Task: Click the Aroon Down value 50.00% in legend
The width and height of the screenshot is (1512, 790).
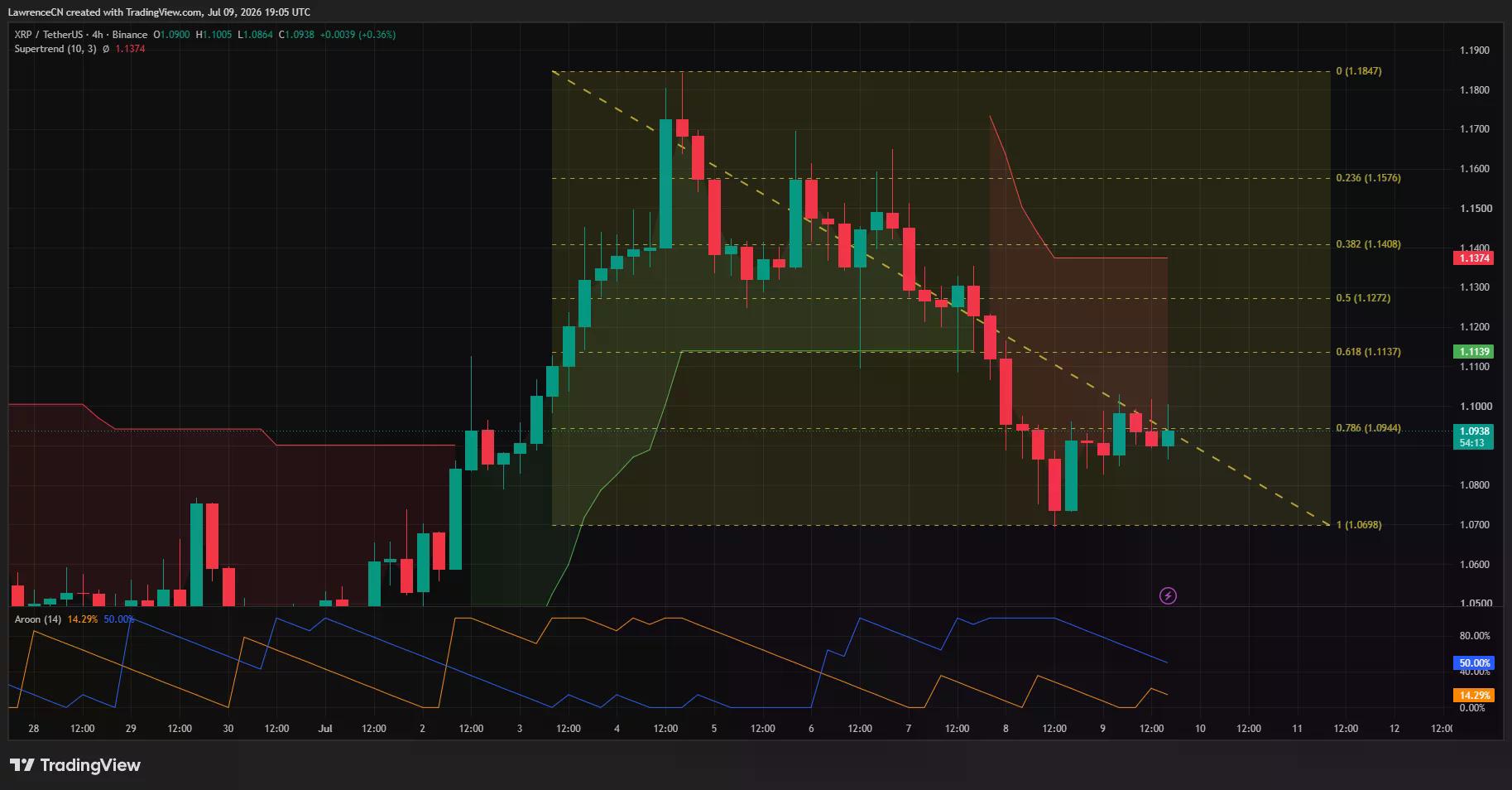Action: click(119, 619)
